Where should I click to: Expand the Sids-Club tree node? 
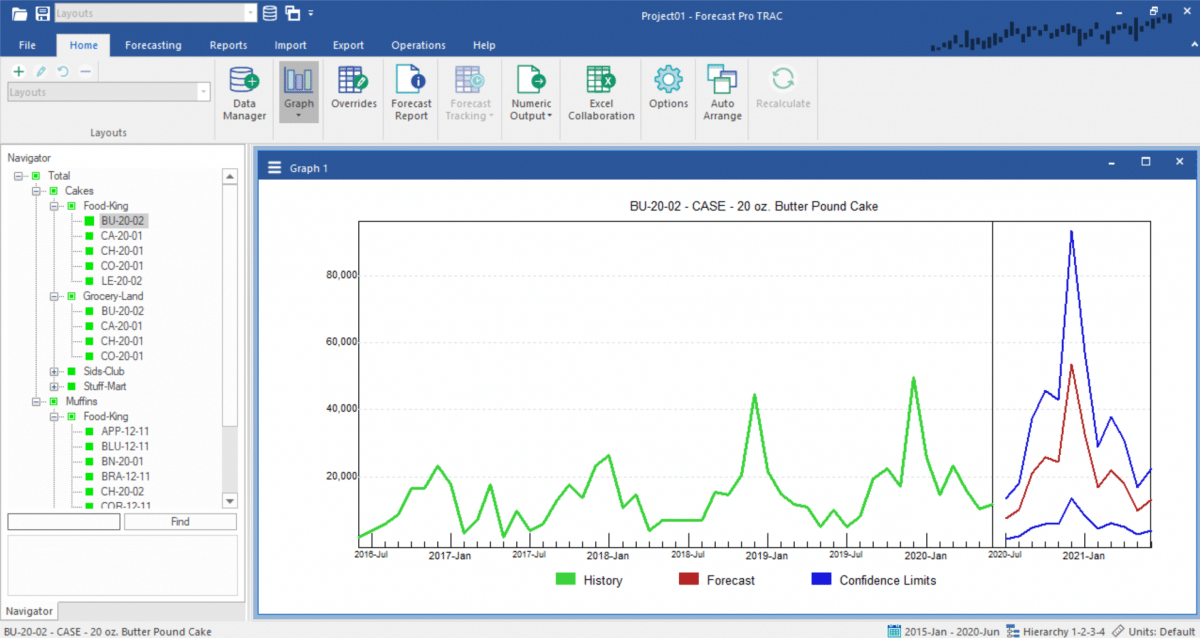point(55,371)
